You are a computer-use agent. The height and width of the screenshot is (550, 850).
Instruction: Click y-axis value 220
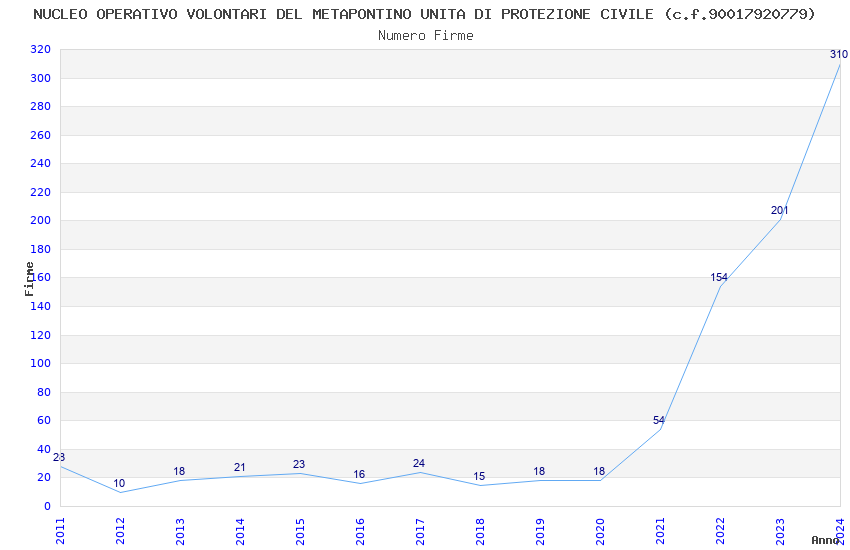41,192
